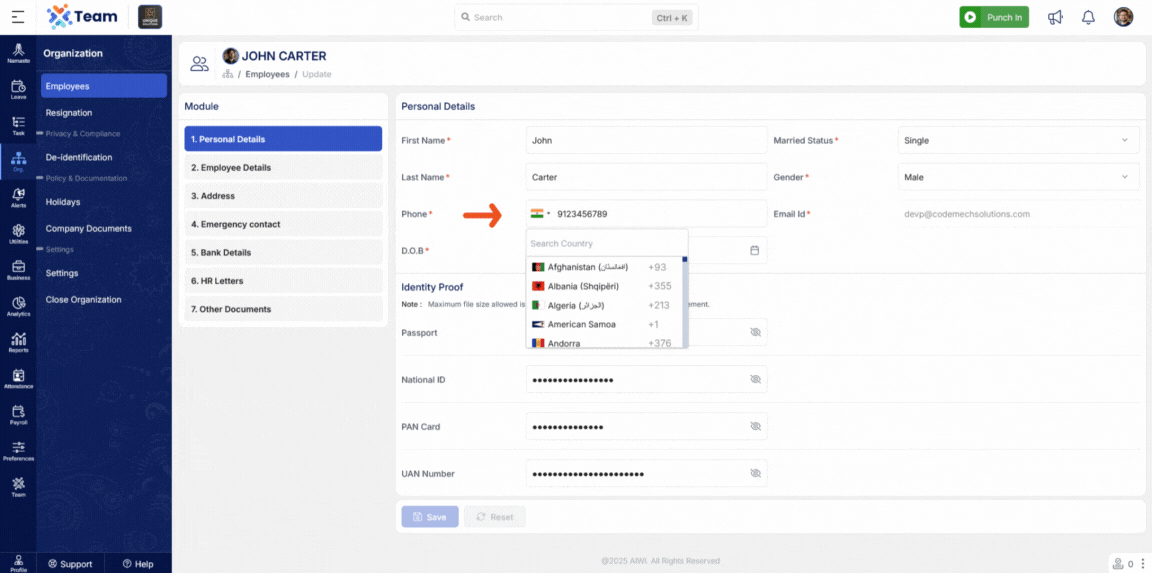The width and height of the screenshot is (1152, 573).
Task: Unhide the PAN Card number
Action: click(755, 427)
